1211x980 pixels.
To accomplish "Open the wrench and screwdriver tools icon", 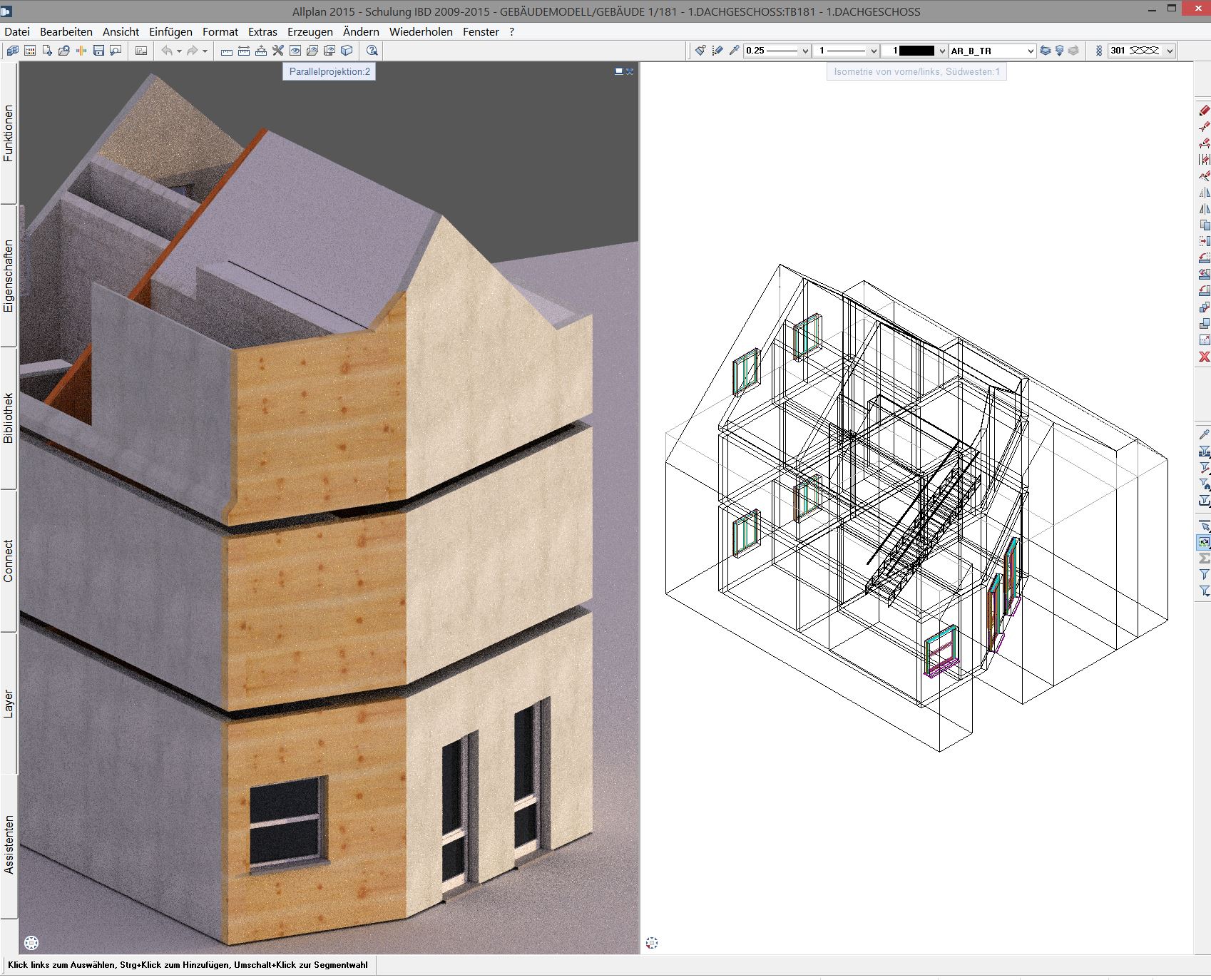I will [x=278, y=51].
